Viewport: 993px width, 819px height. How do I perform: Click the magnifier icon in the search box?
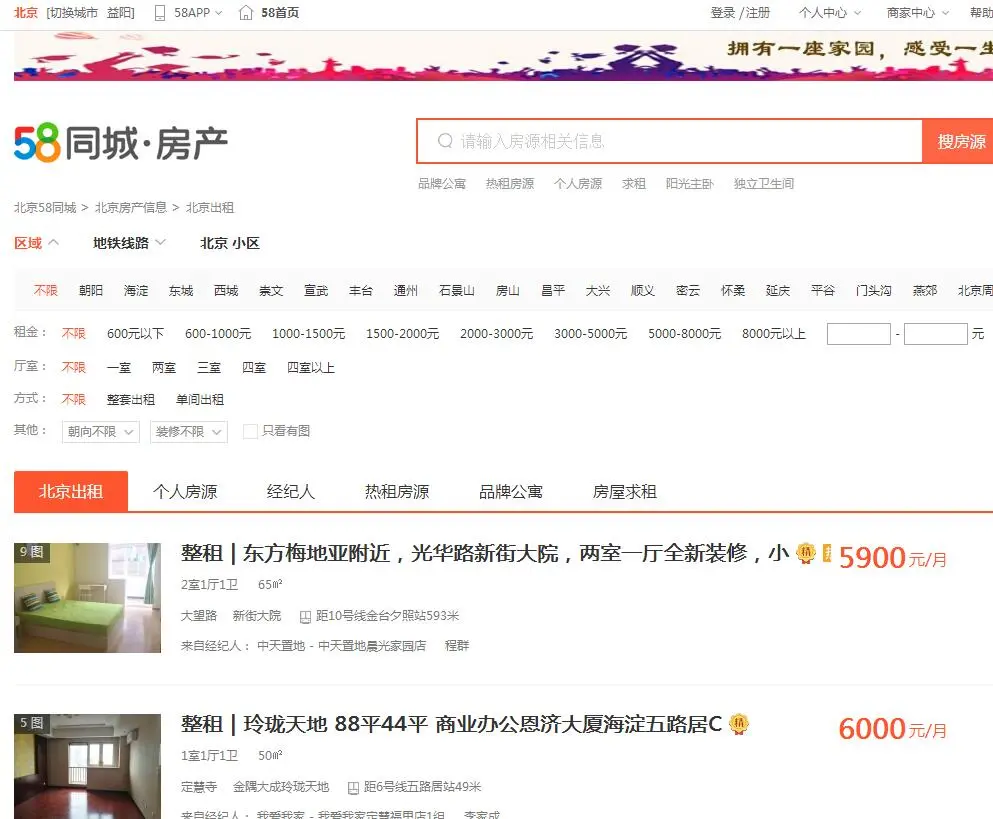445,141
